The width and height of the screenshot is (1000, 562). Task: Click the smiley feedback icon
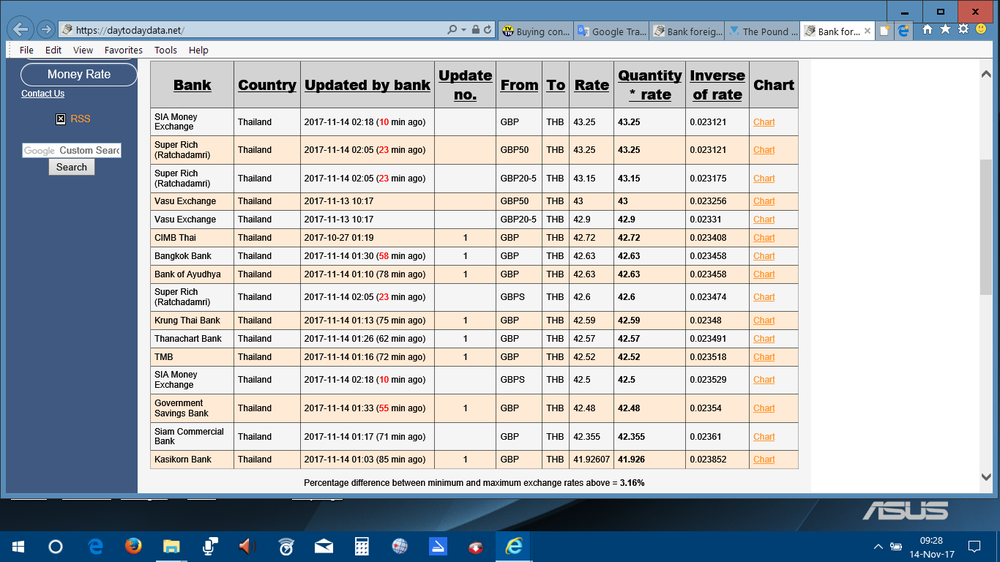click(981, 29)
